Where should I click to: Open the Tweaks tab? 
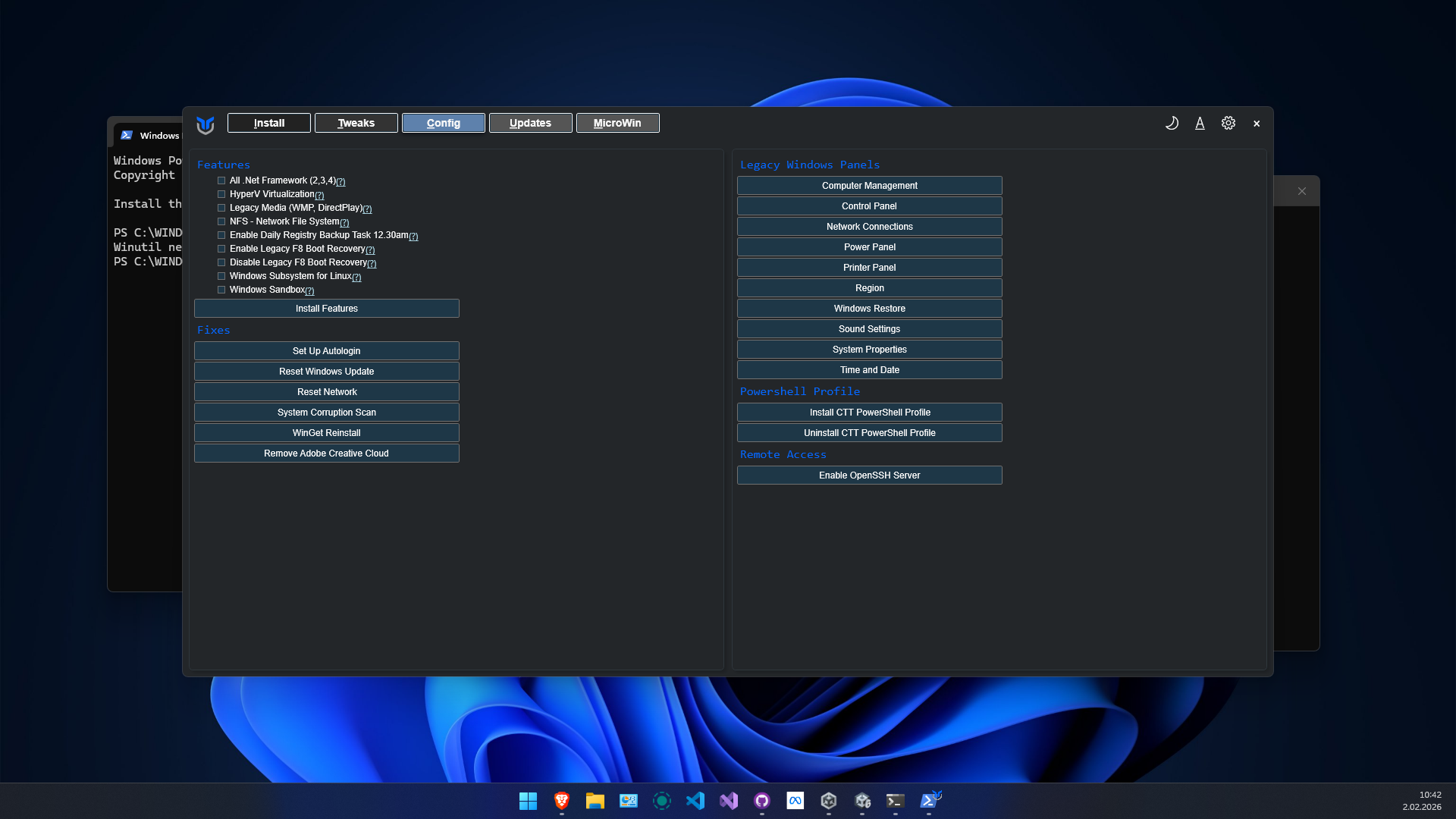(356, 123)
